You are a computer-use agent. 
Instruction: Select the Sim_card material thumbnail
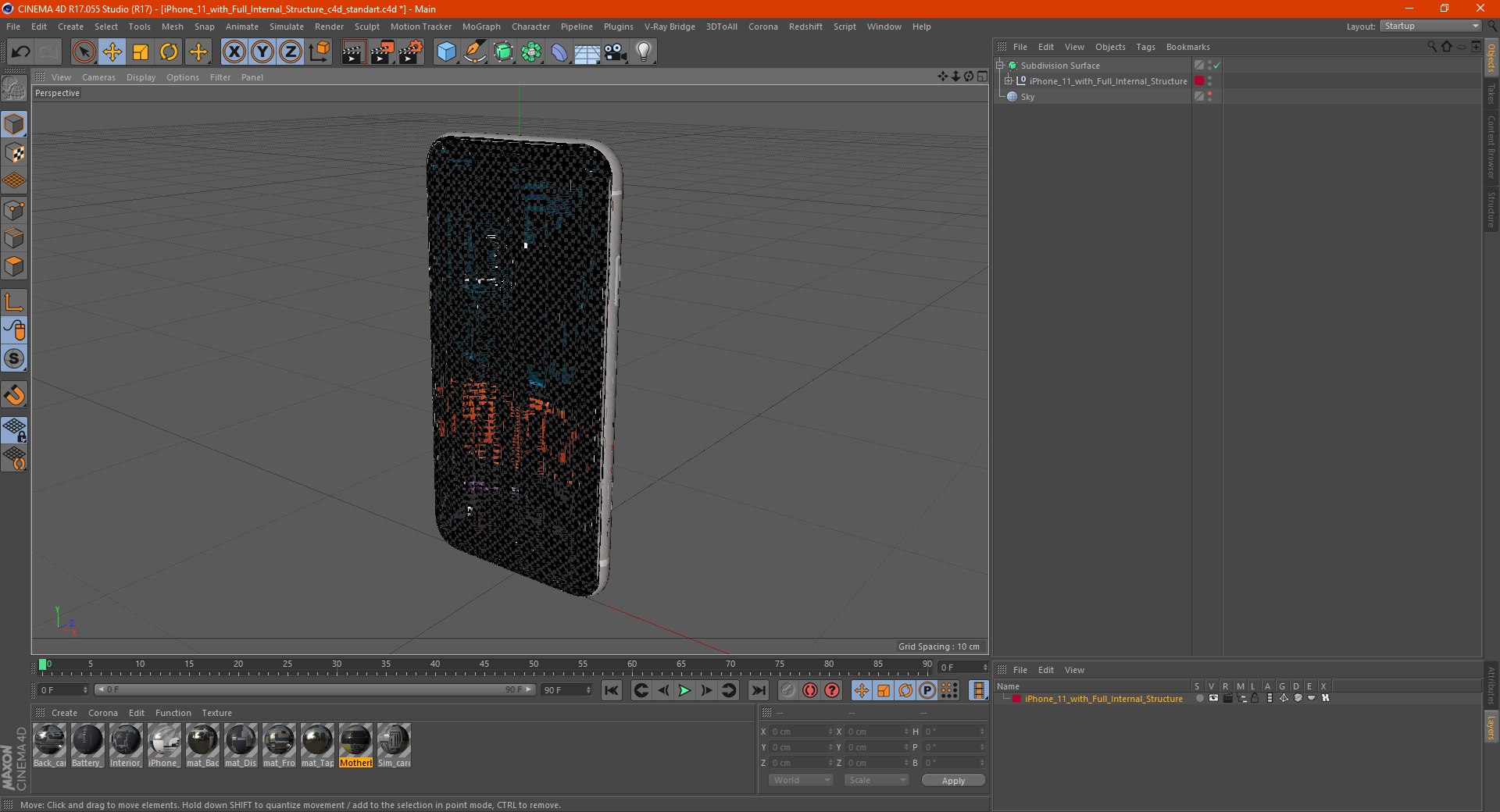tap(394, 746)
